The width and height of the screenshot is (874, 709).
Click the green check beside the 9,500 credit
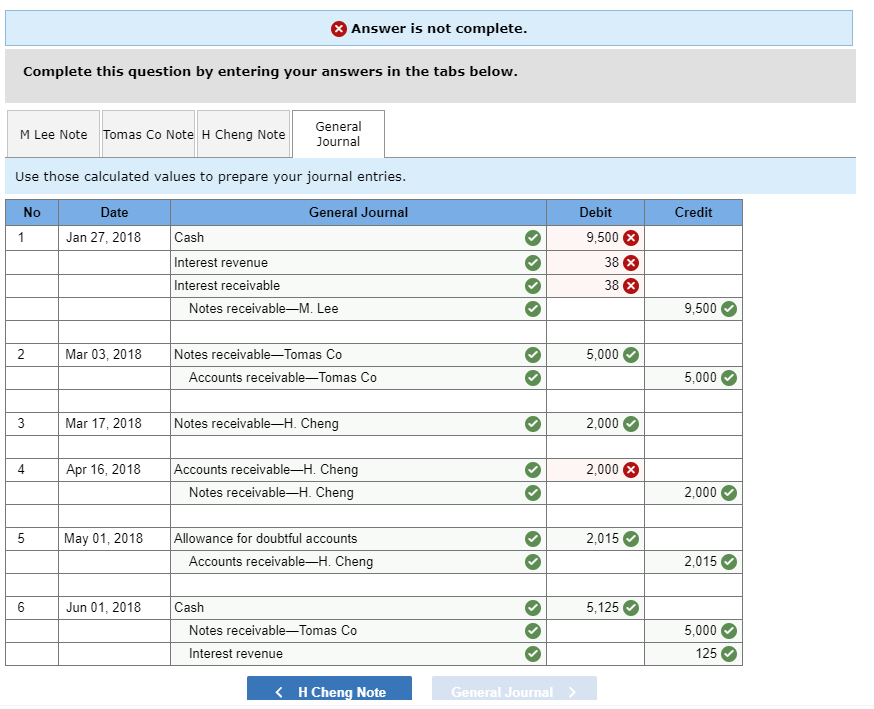click(729, 309)
